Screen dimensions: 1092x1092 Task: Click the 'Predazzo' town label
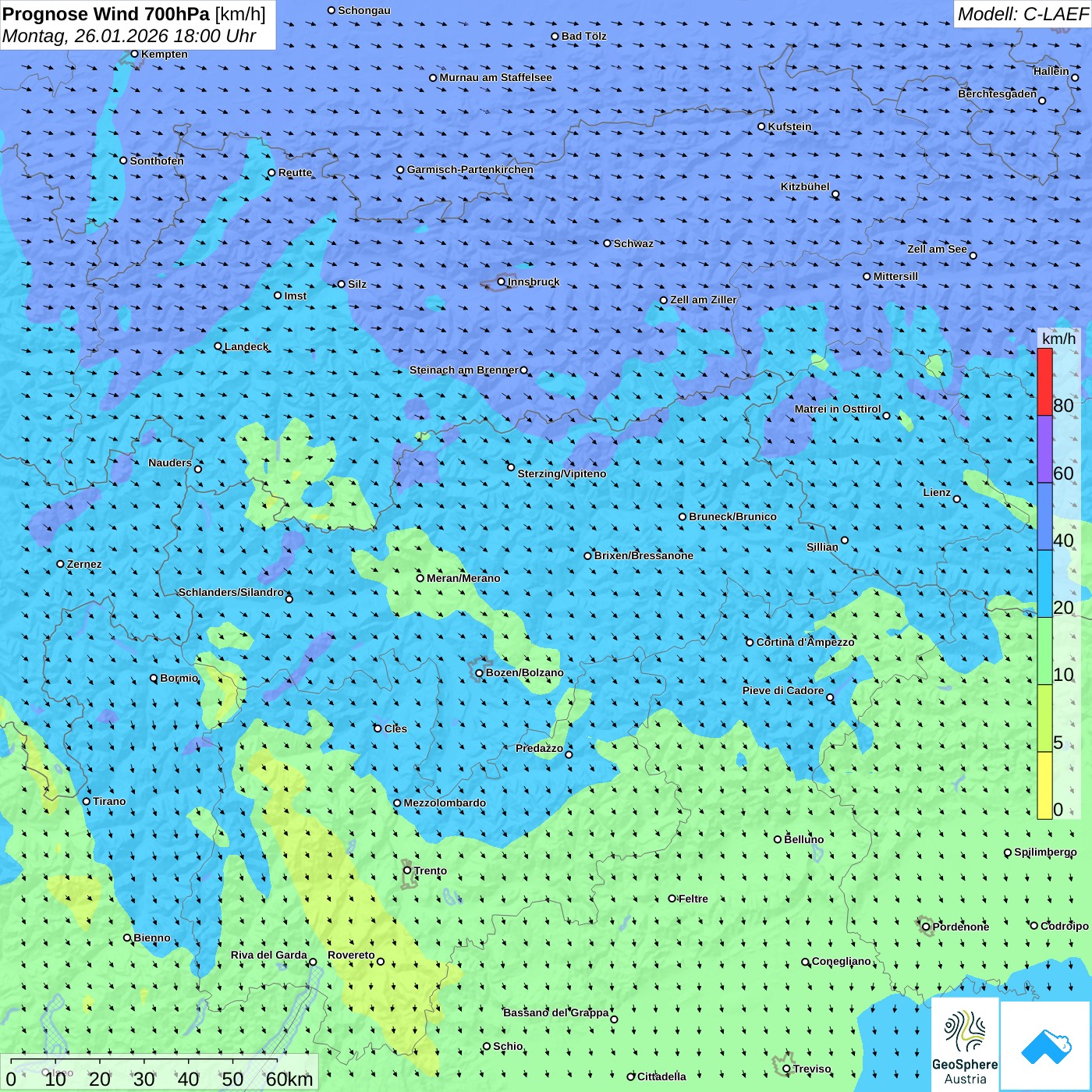[x=539, y=748]
